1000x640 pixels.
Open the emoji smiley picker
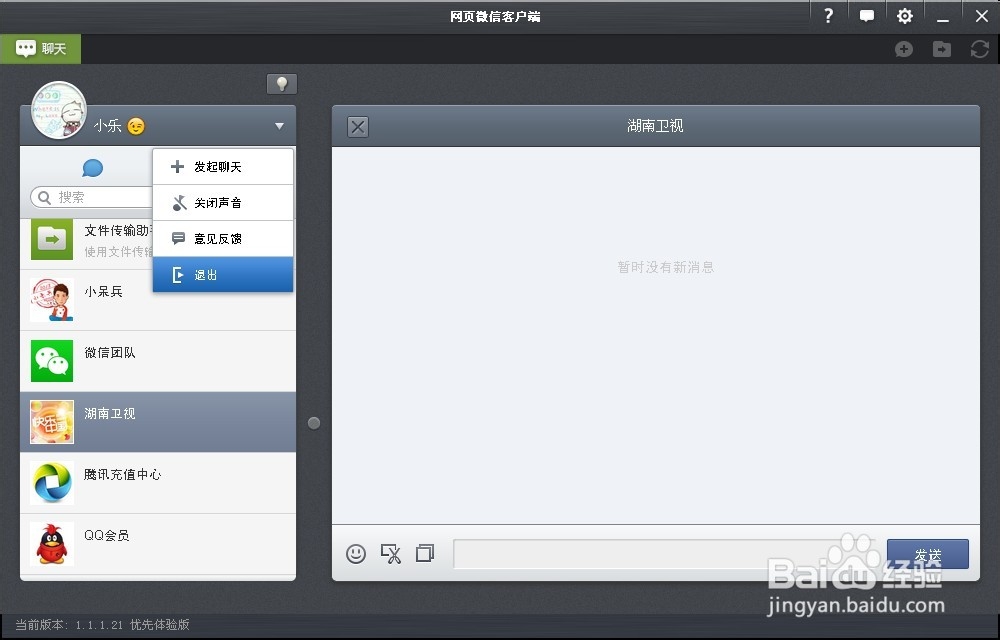click(x=356, y=553)
